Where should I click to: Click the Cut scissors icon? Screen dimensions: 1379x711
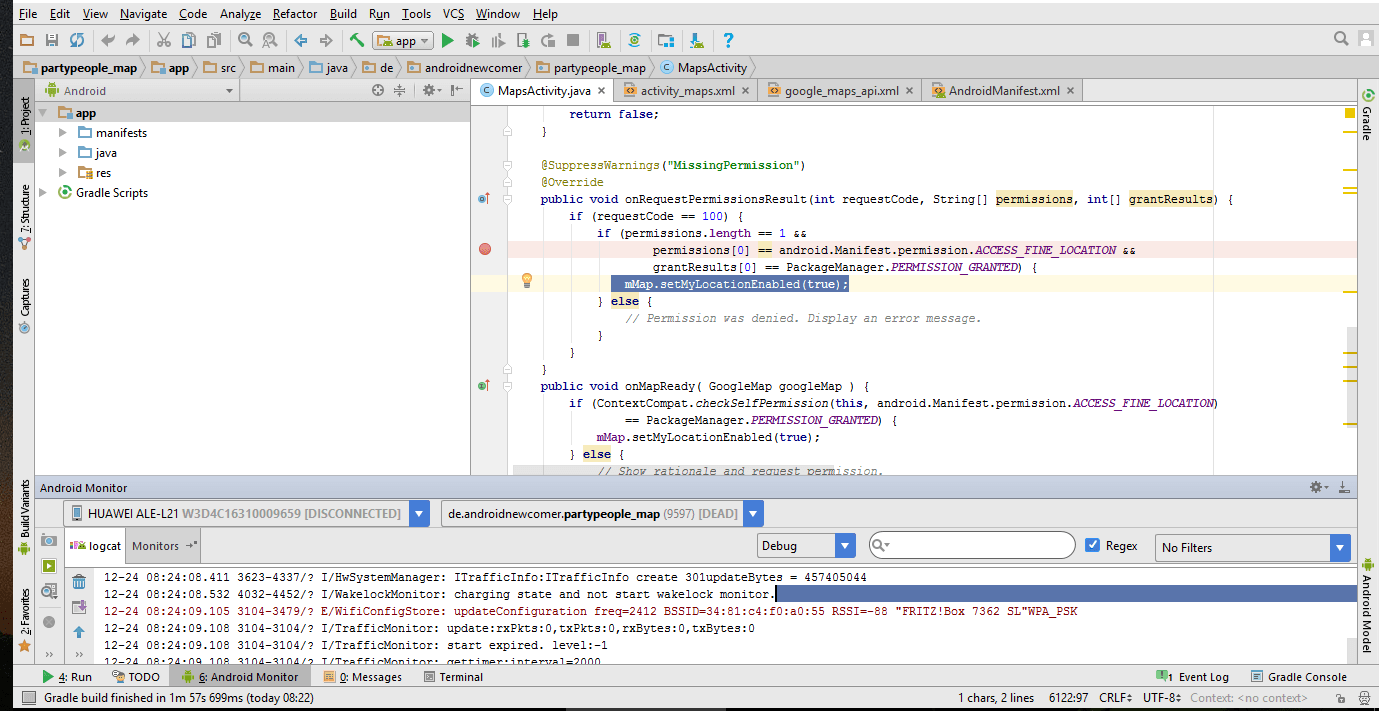(164, 41)
